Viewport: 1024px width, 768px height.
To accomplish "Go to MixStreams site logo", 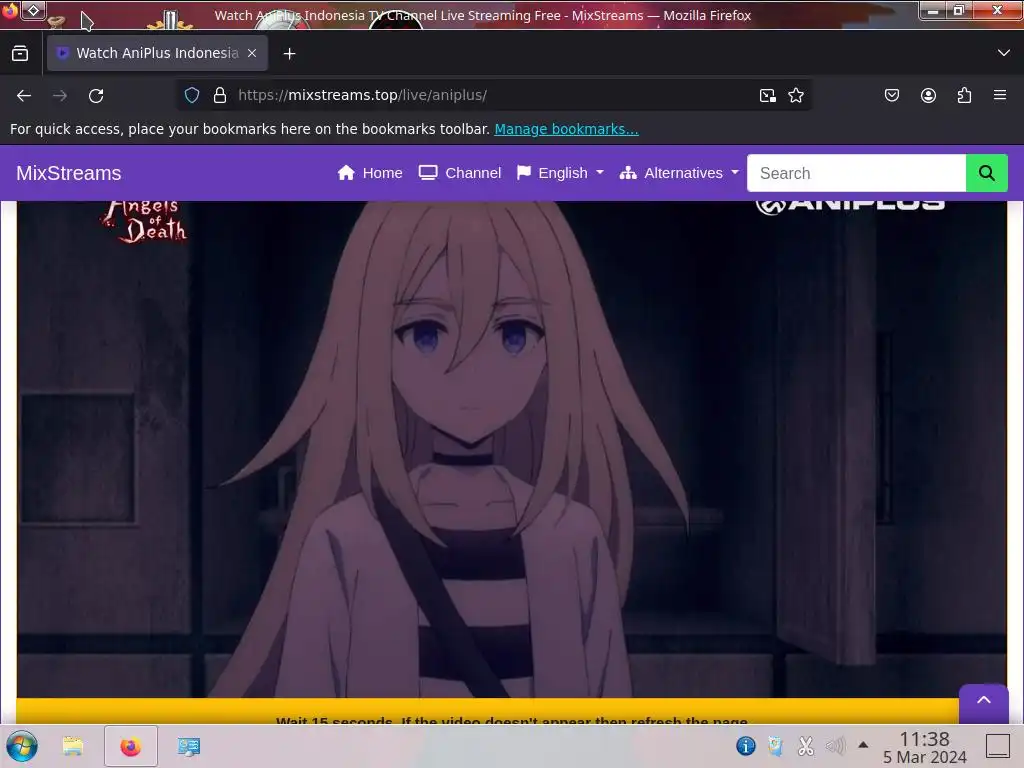I will tap(69, 173).
